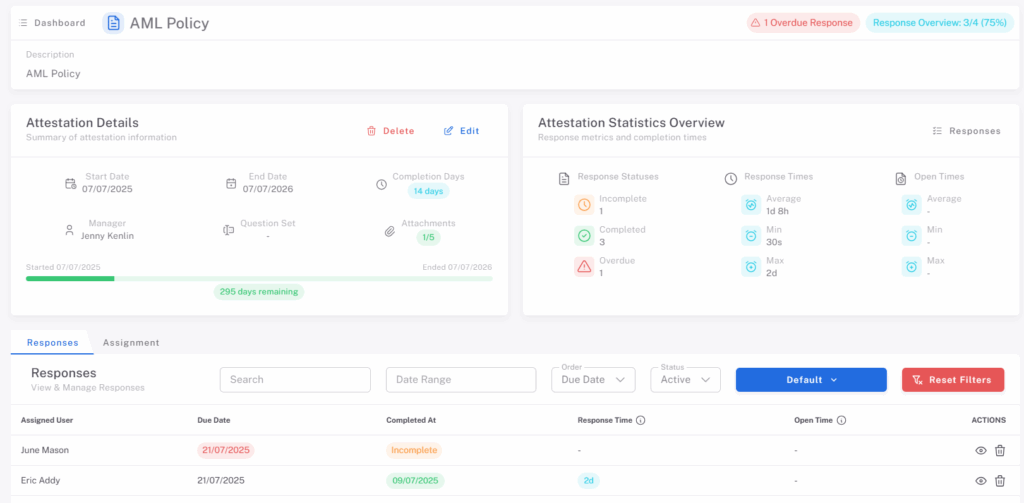Click the Completed At column header

(411, 421)
